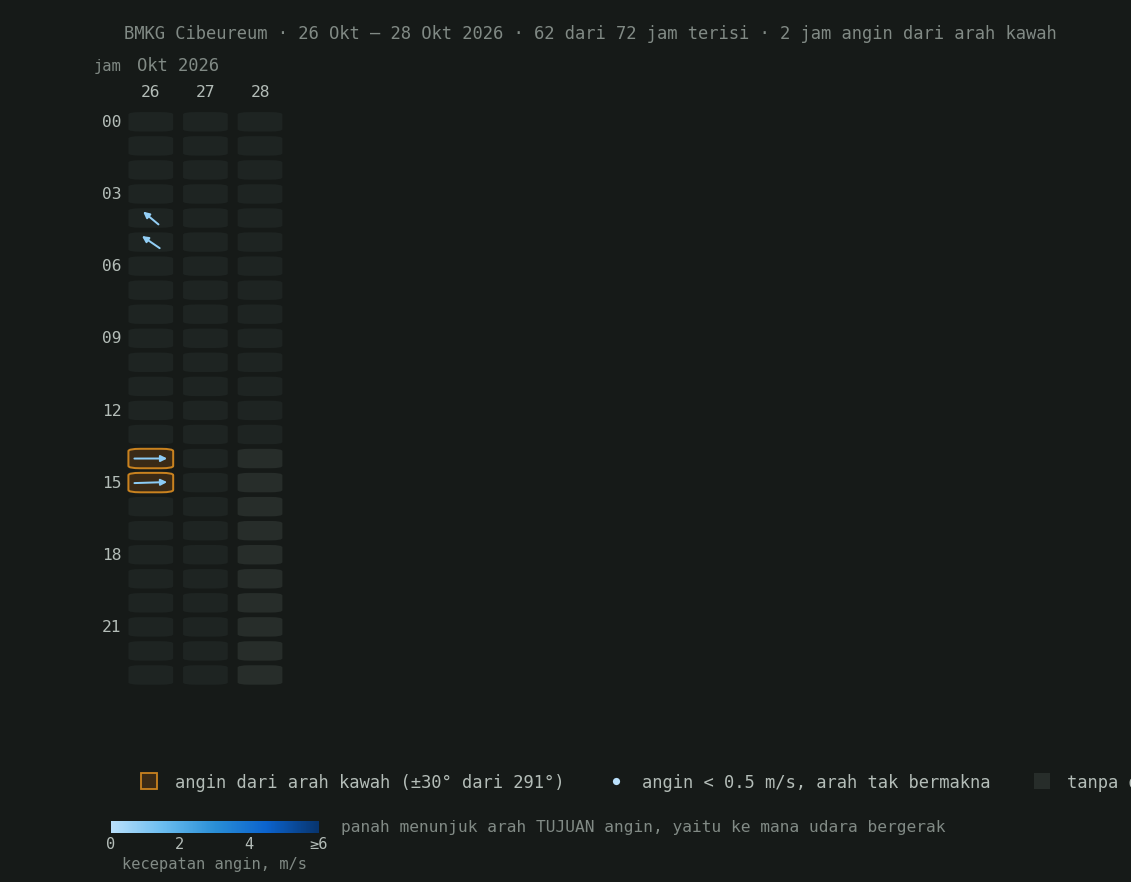This screenshot has height=882, width=1131.
Task: Click the hour label 21
Action: 112,627
